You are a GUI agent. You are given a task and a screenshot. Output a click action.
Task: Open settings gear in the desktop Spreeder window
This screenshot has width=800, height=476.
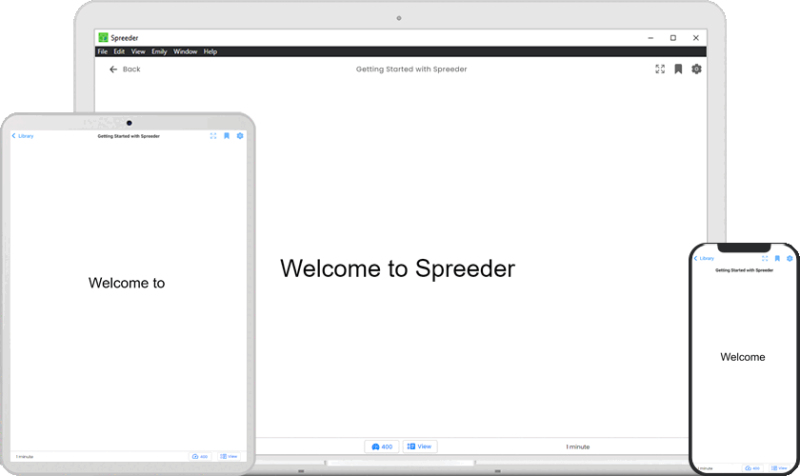(697, 69)
